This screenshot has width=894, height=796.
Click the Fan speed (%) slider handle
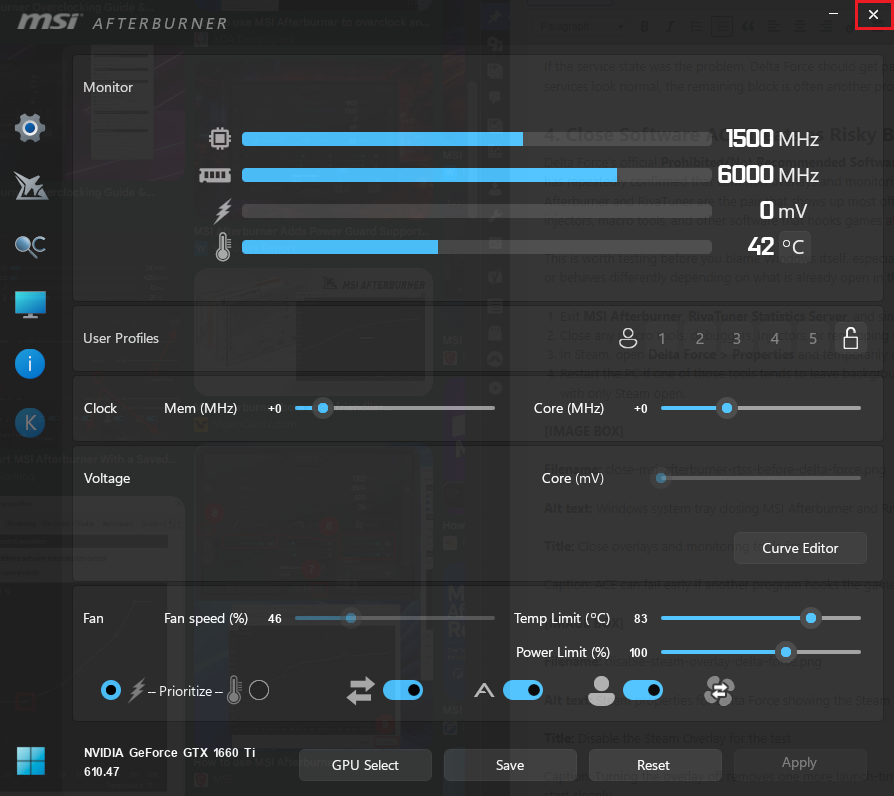(351, 618)
